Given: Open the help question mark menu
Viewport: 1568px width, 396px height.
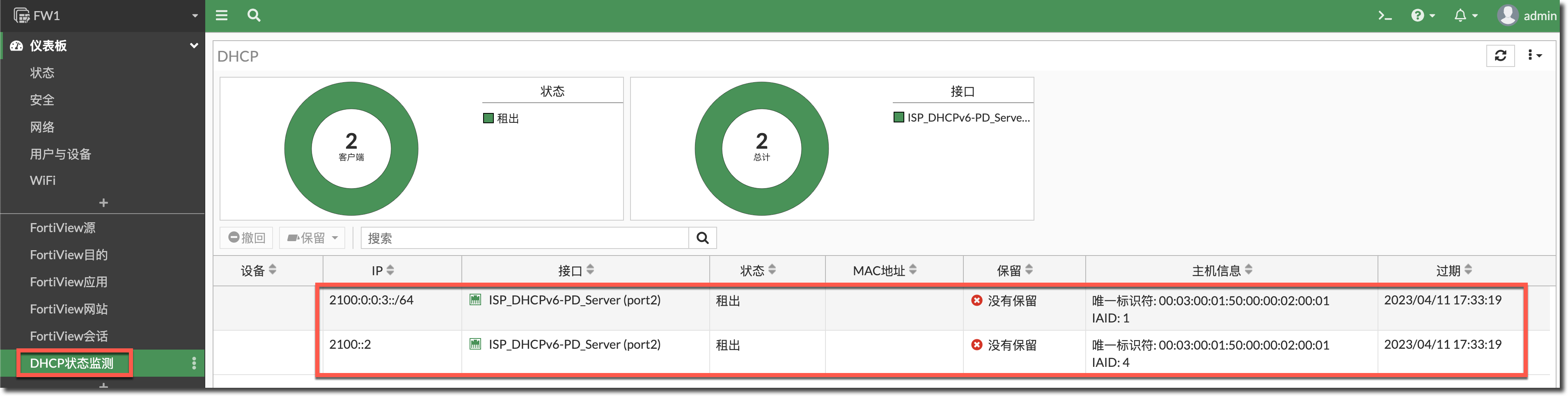Looking at the screenshot, I should click(x=1423, y=16).
